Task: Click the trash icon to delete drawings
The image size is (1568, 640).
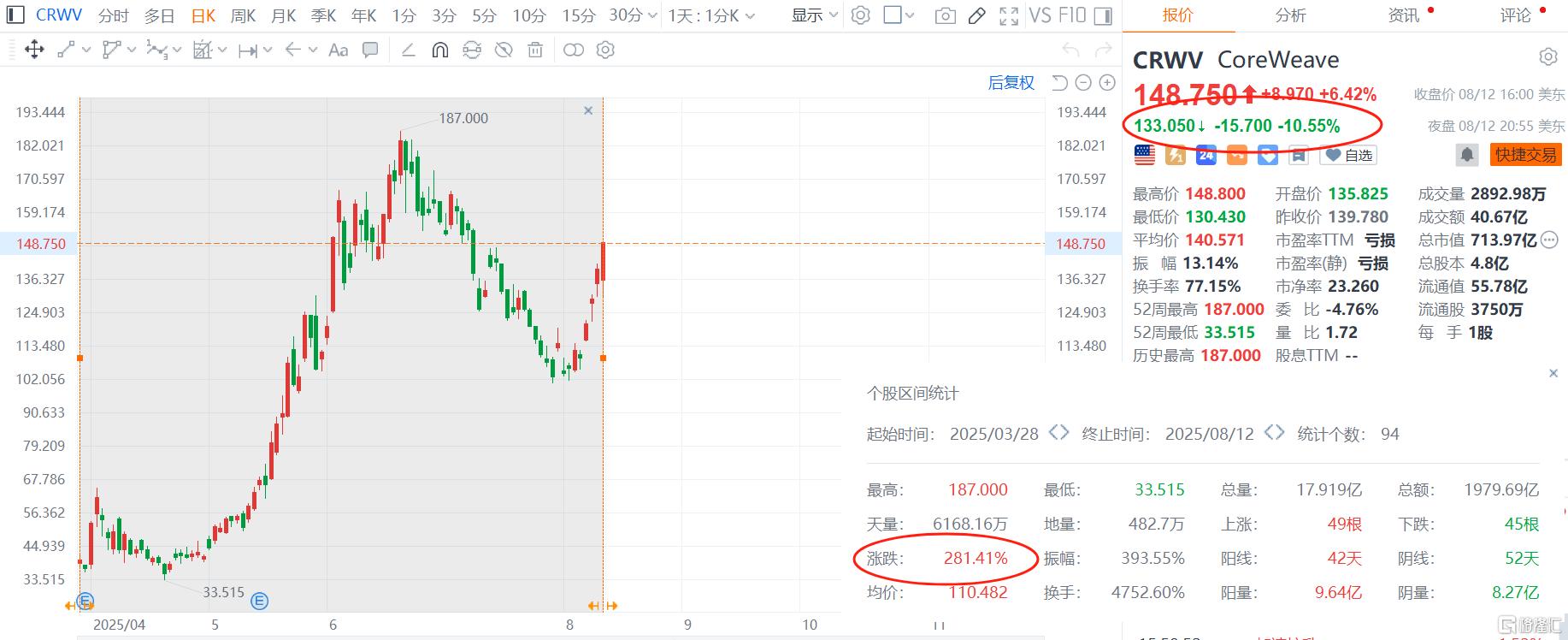Action: tap(535, 50)
